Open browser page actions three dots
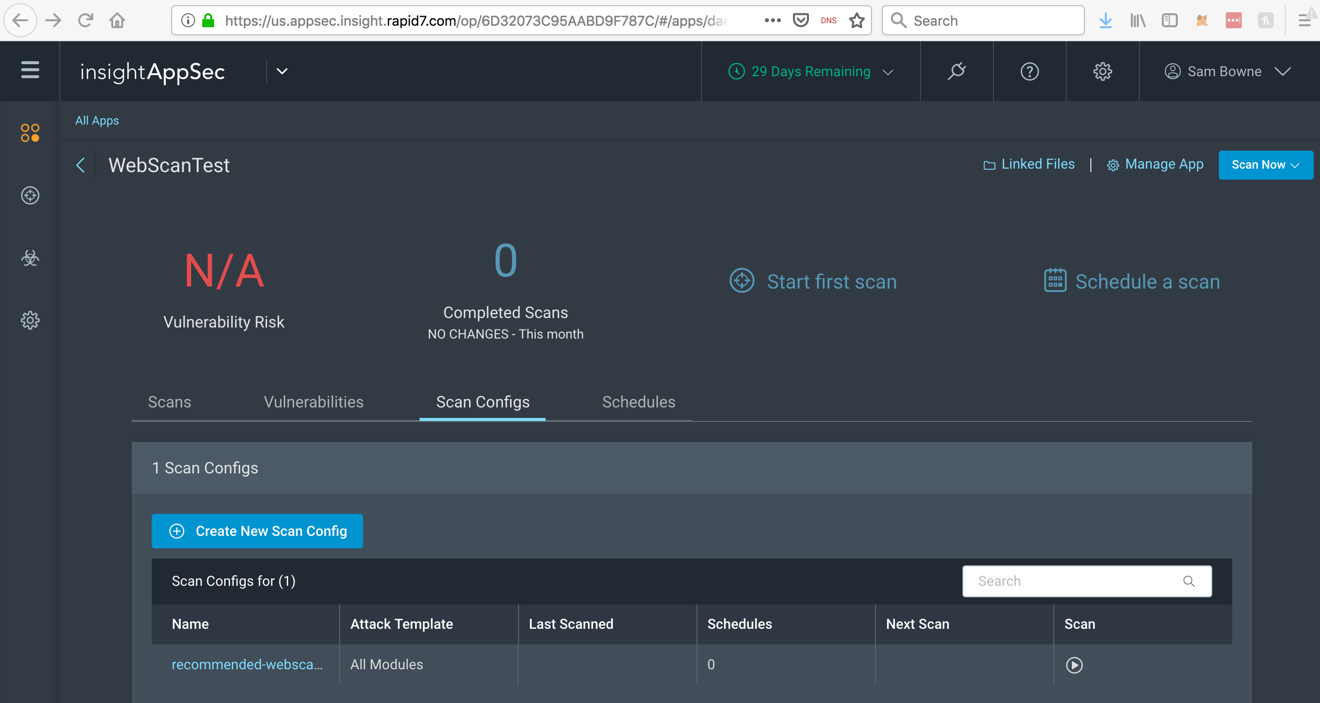 point(772,20)
